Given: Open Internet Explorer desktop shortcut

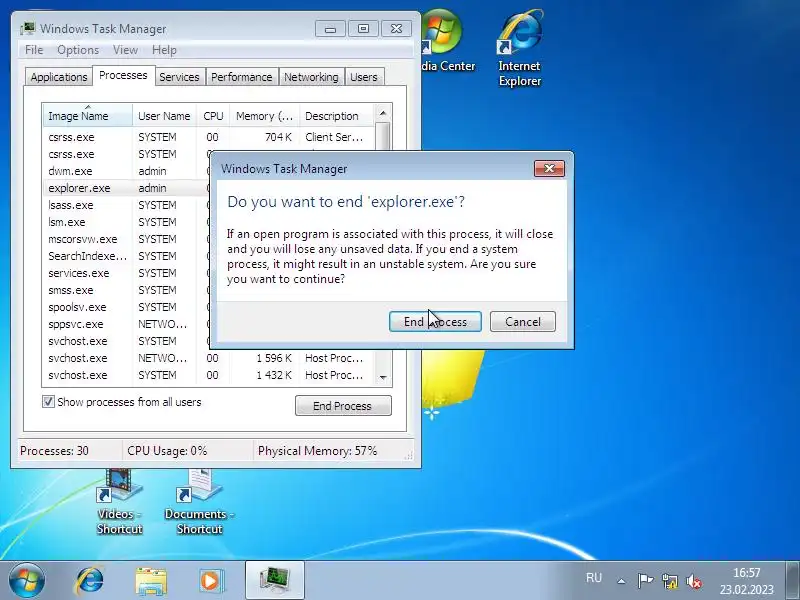Looking at the screenshot, I should (x=519, y=48).
